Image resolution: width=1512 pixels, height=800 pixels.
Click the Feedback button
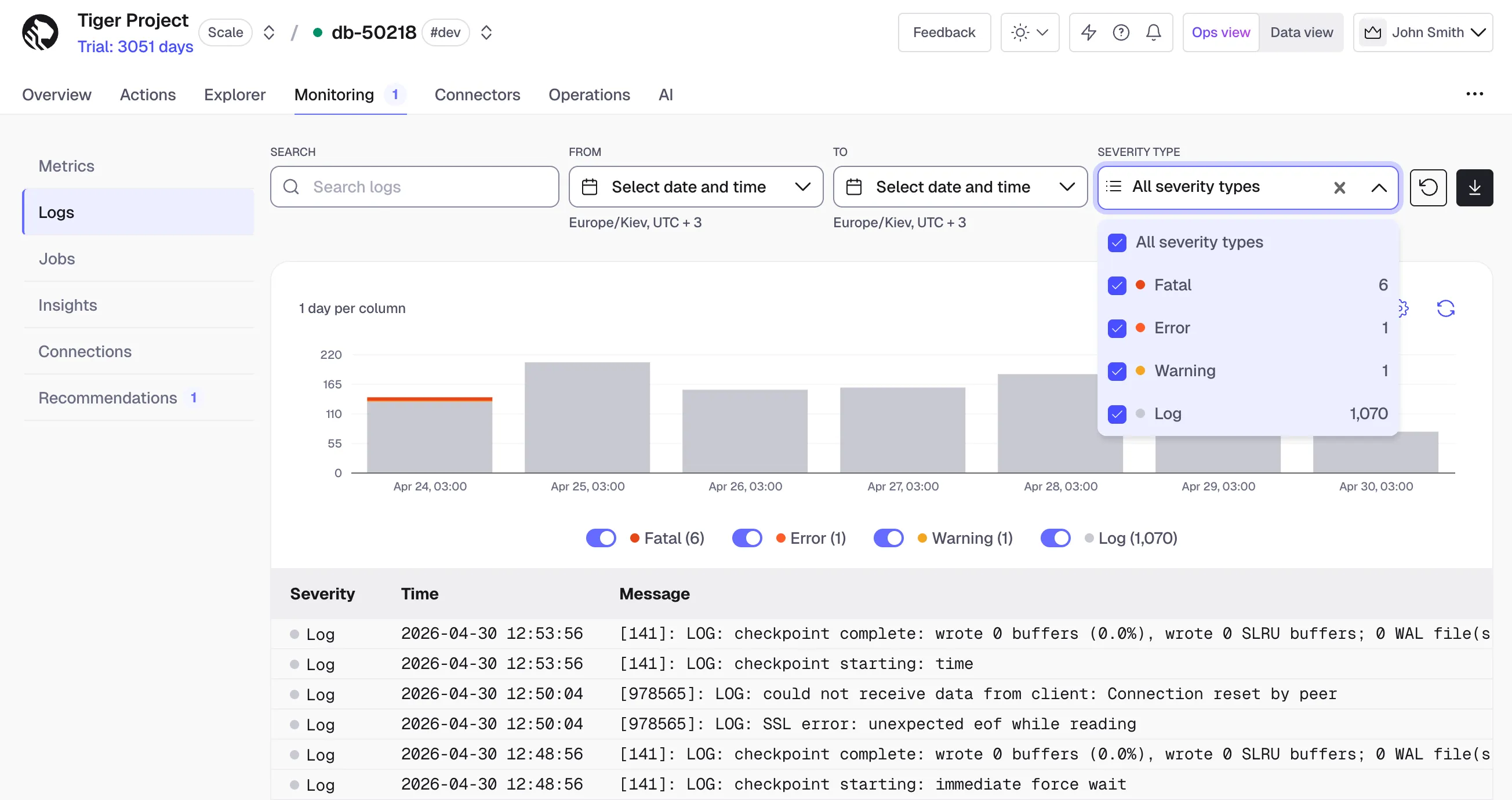click(x=944, y=32)
